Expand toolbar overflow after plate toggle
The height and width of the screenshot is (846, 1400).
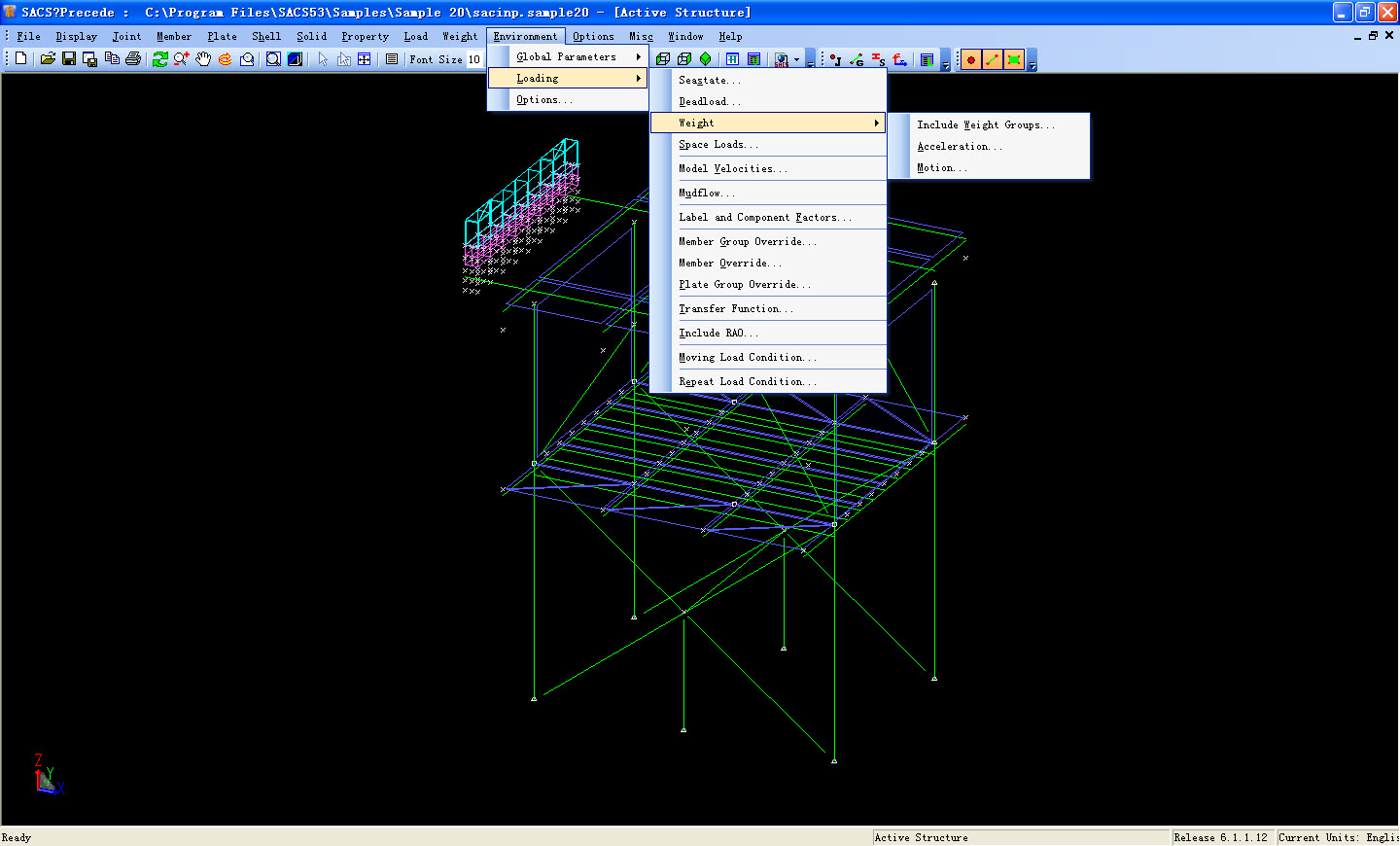[1032, 60]
